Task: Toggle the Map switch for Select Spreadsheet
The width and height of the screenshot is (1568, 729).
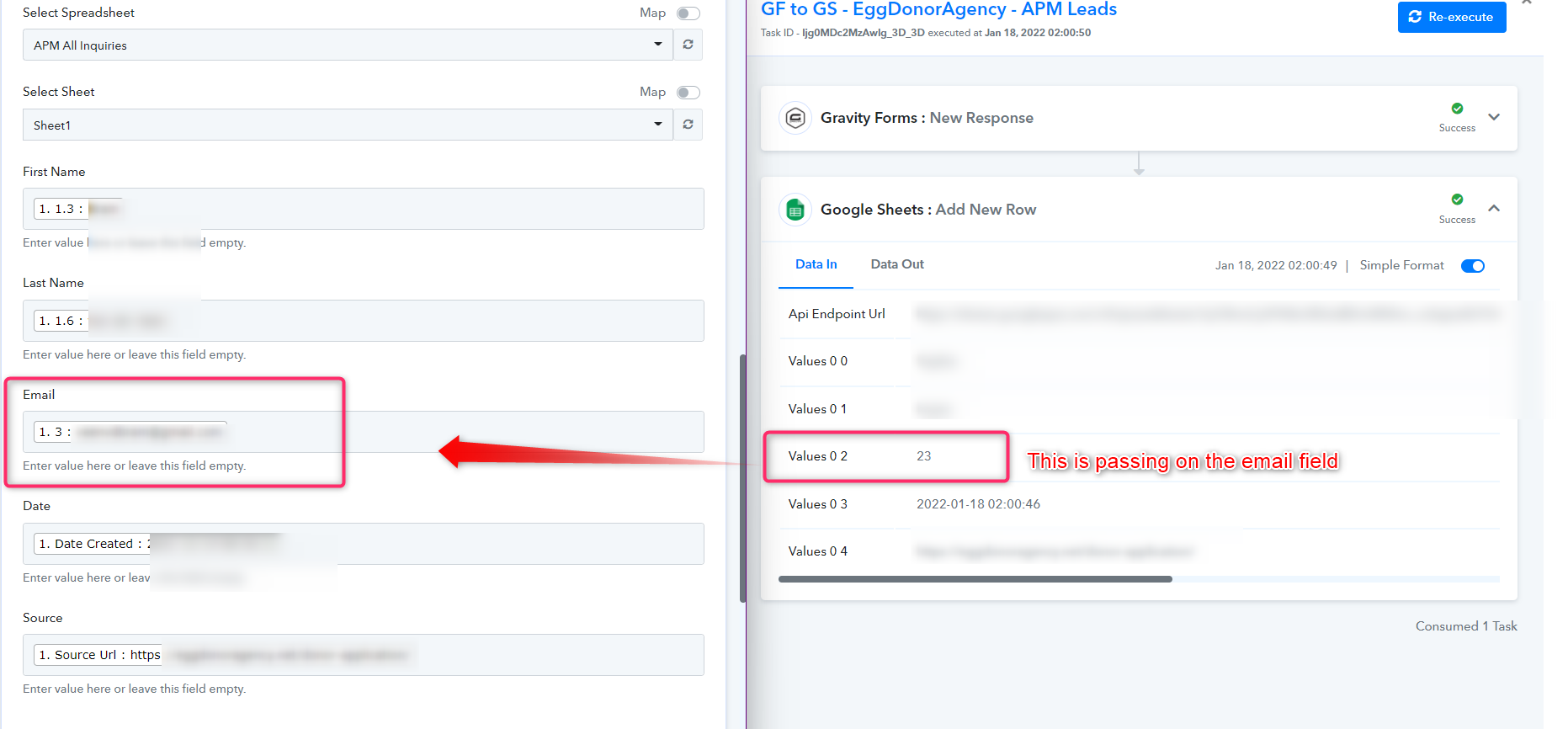Action: pyautogui.click(x=688, y=13)
